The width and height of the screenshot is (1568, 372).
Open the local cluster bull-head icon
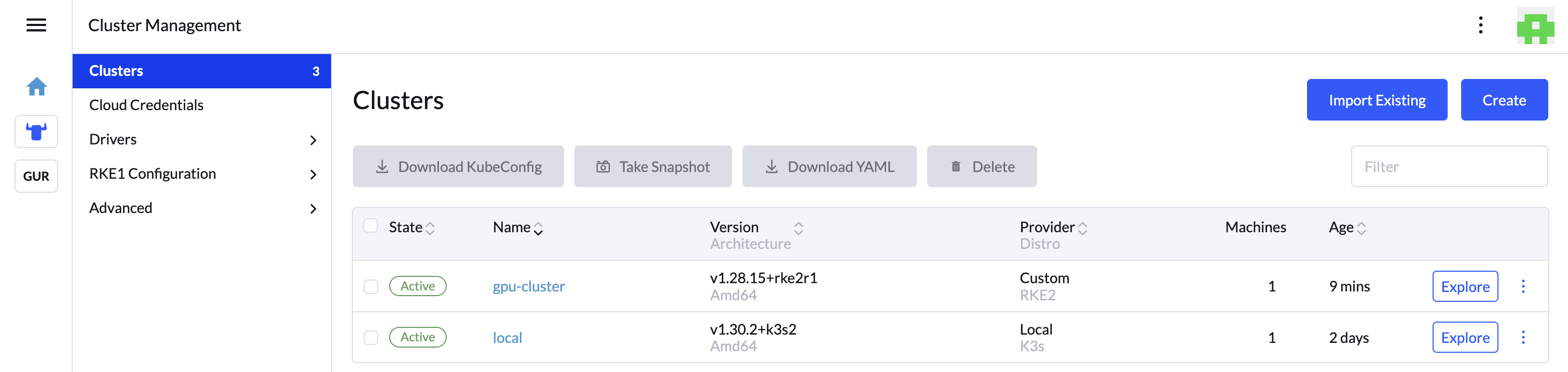click(36, 131)
